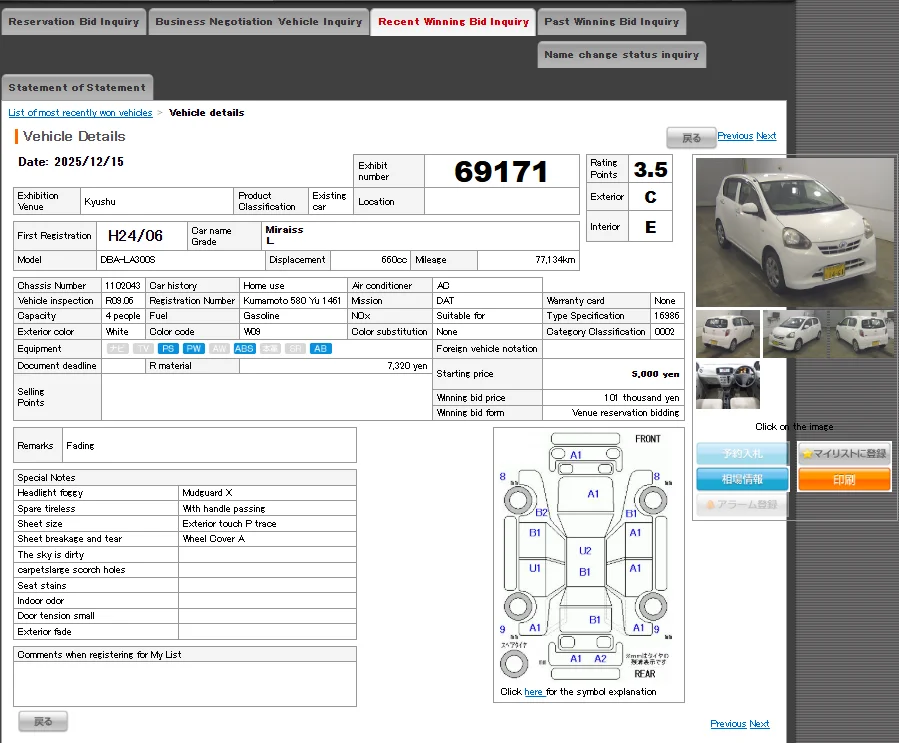The height and width of the screenshot is (743, 899).
Task: Open the Past Winning Bid Inquiry tab
Action: pos(612,22)
